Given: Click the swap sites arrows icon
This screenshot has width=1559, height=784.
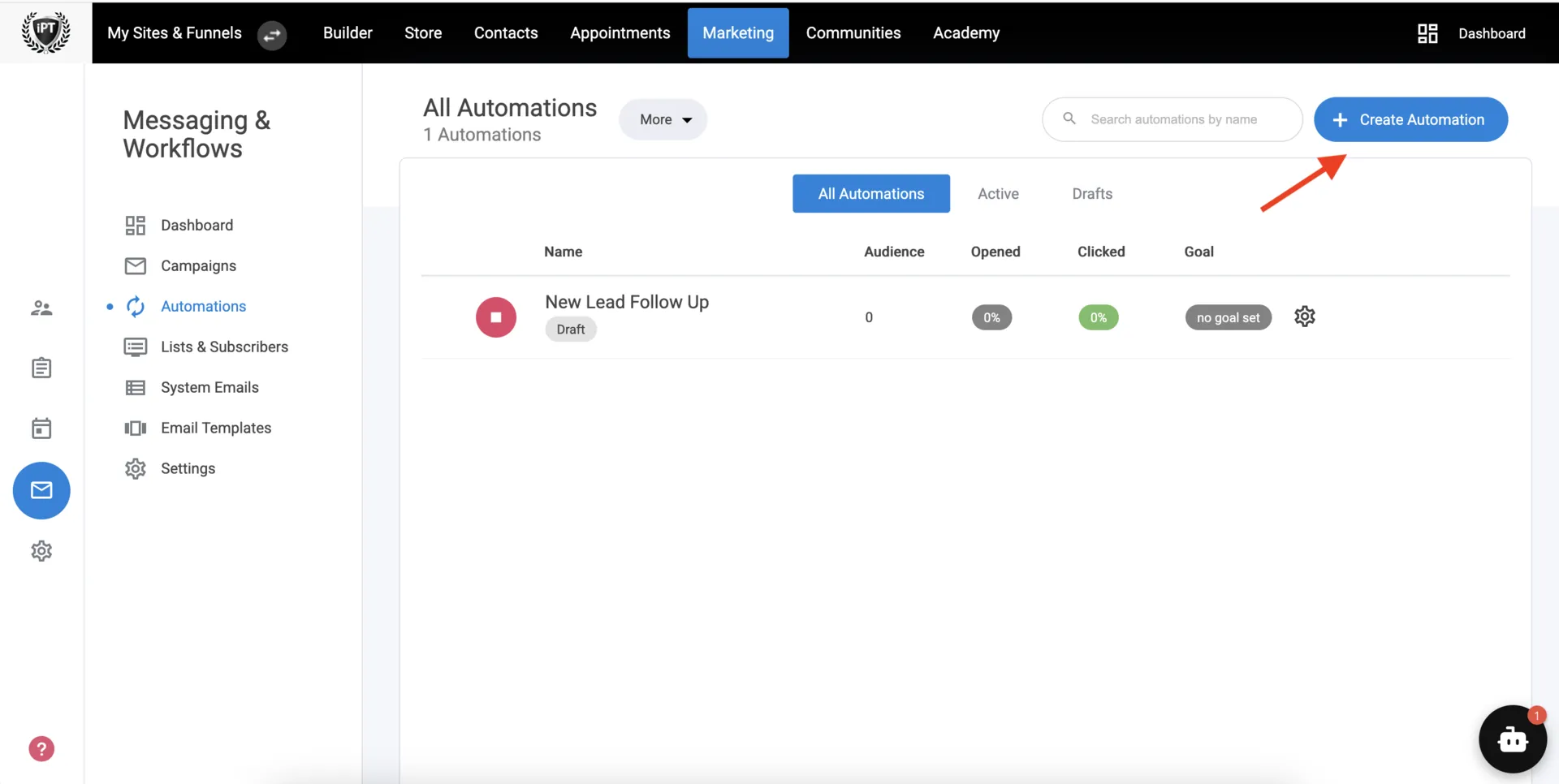Looking at the screenshot, I should pyautogui.click(x=272, y=35).
